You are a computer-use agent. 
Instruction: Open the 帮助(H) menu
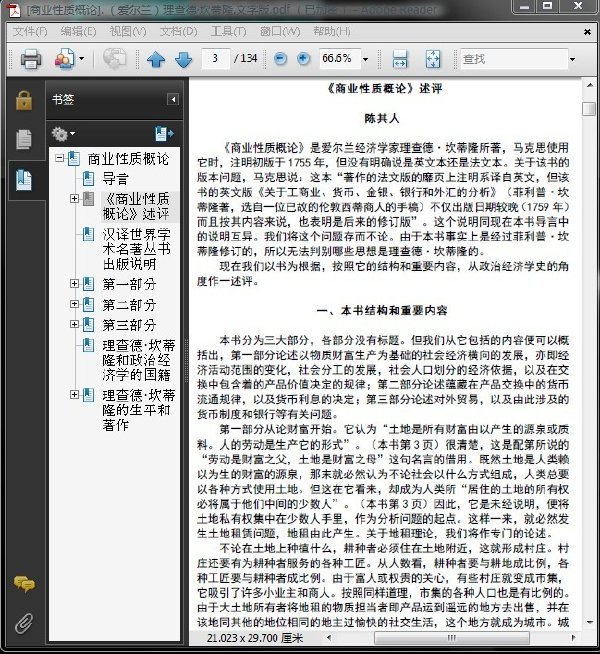(x=332, y=31)
